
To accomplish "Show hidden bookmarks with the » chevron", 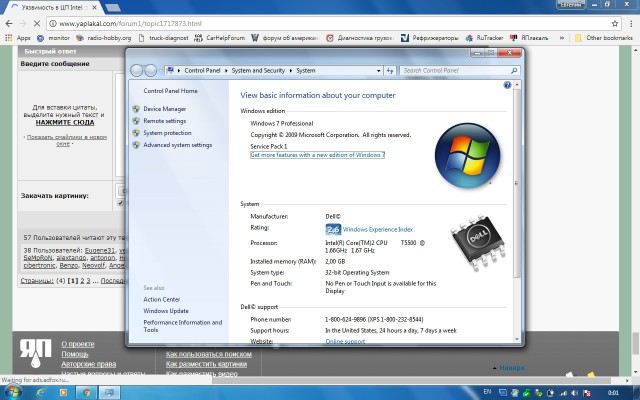I will point(562,38).
